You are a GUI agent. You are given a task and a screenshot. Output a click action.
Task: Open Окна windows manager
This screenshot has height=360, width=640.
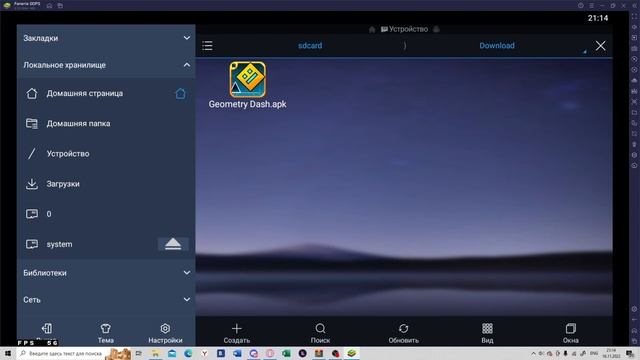[571, 333]
